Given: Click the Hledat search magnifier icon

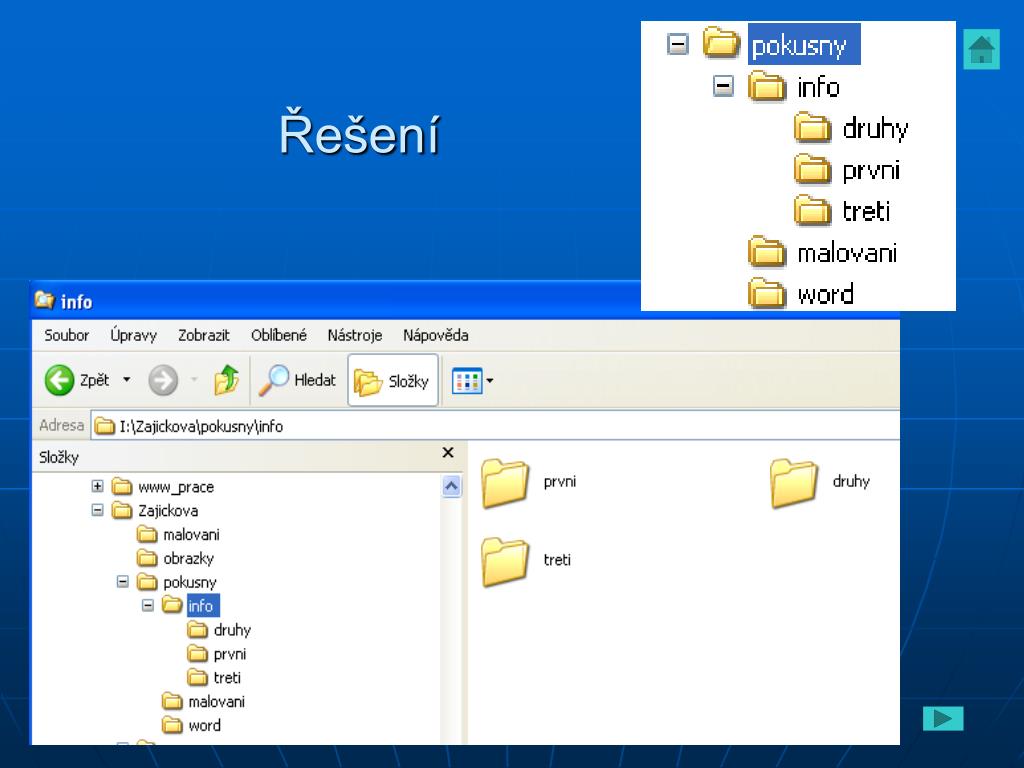Looking at the screenshot, I should [274, 380].
